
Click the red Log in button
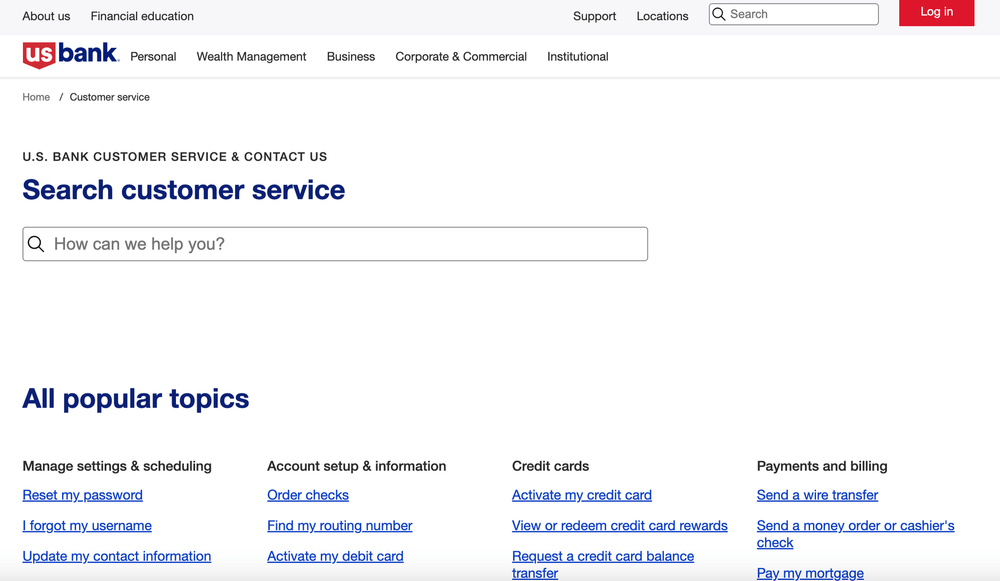coord(936,12)
